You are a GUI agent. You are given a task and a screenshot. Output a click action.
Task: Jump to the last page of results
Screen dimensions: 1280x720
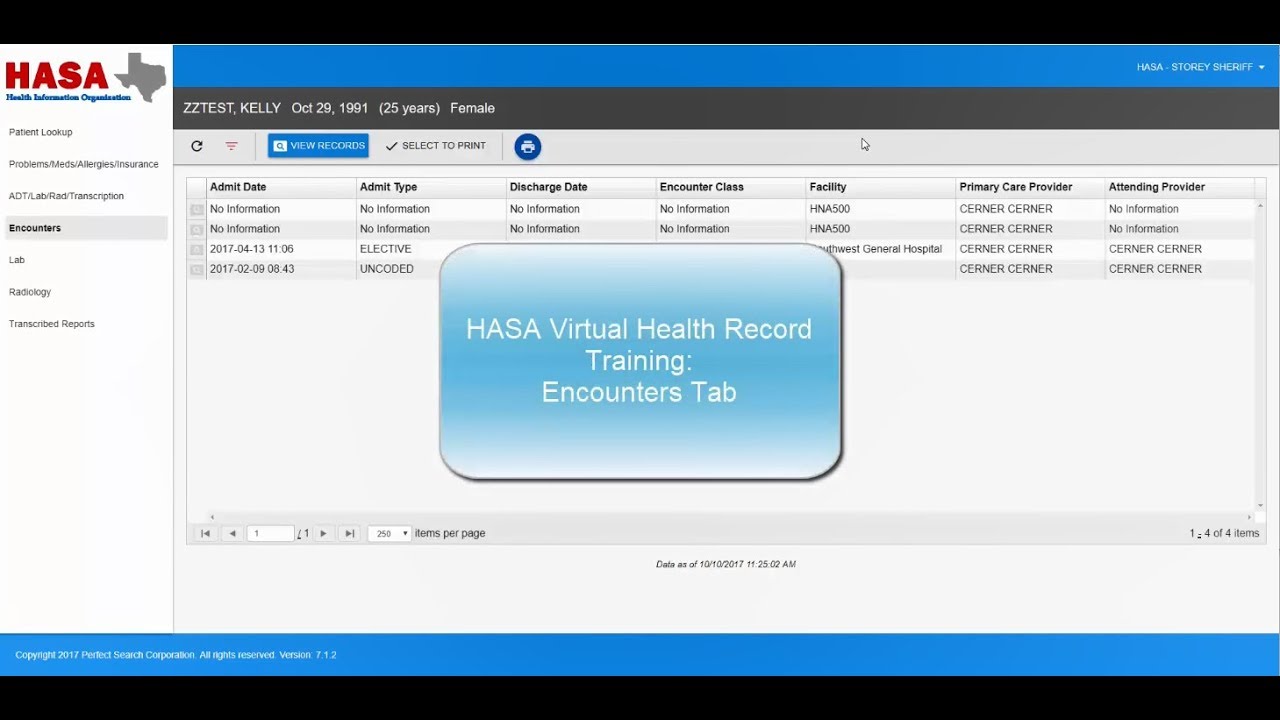350,534
